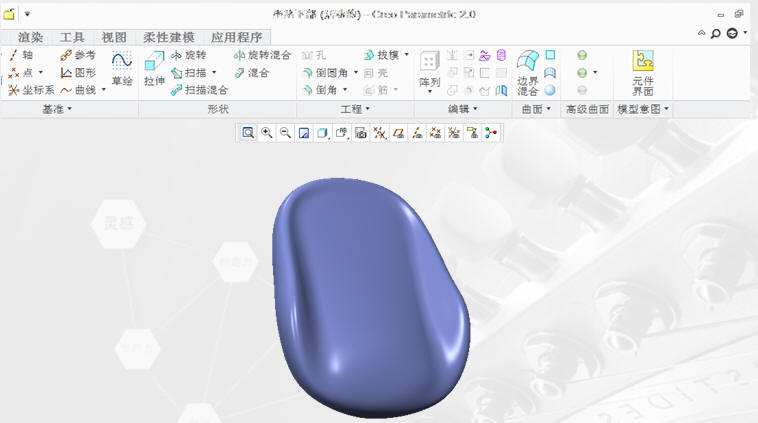The height and width of the screenshot is (423, 758).
Task: Expand the 基准 group dropdown
Action: (x=57, y=109)
